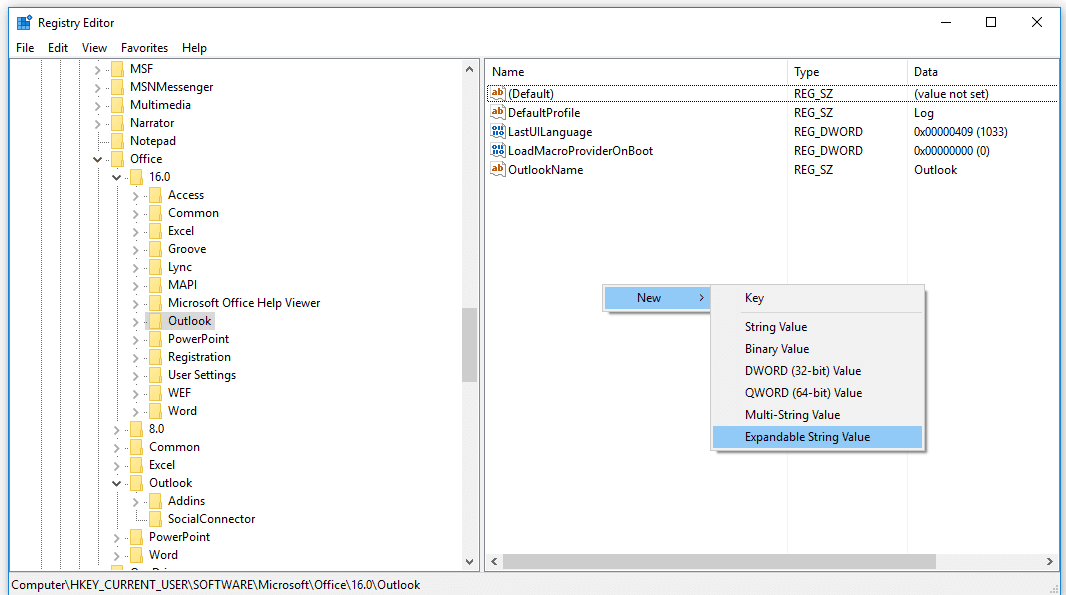Select the Microsoft Office Help Viewer key

coord(244,303)
